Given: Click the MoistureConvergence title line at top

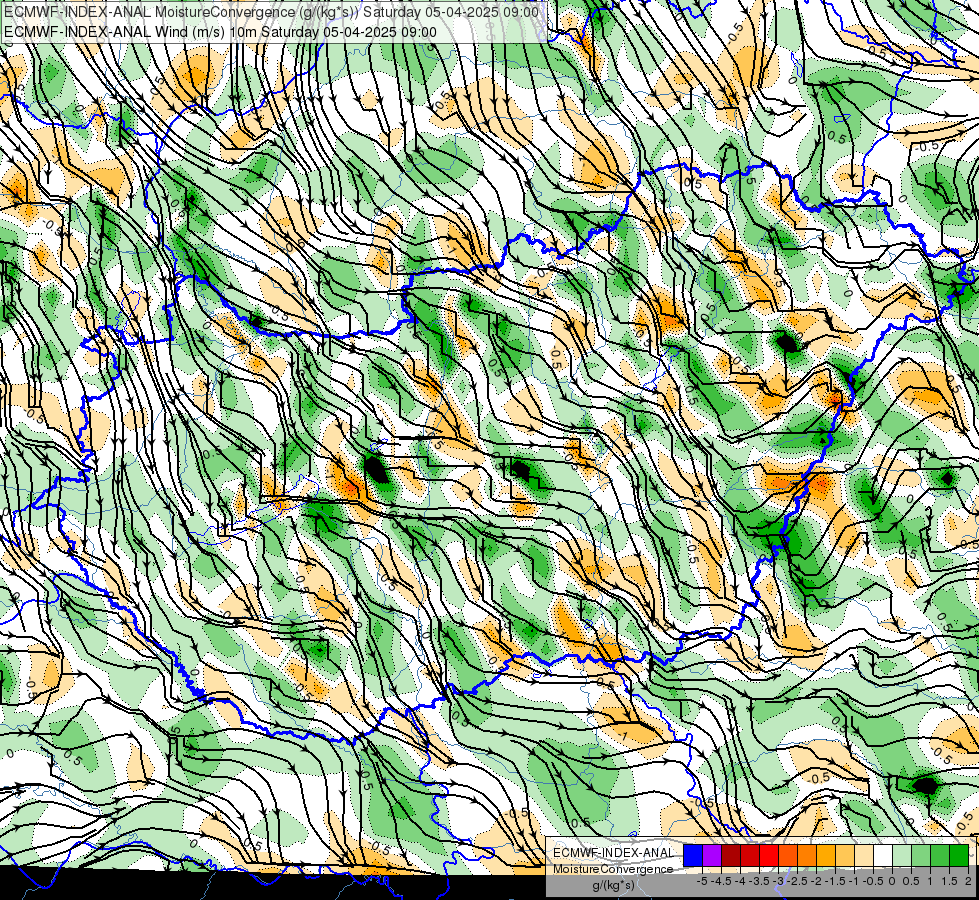Looking at the screenshot, I should click(x=272, y=12).
